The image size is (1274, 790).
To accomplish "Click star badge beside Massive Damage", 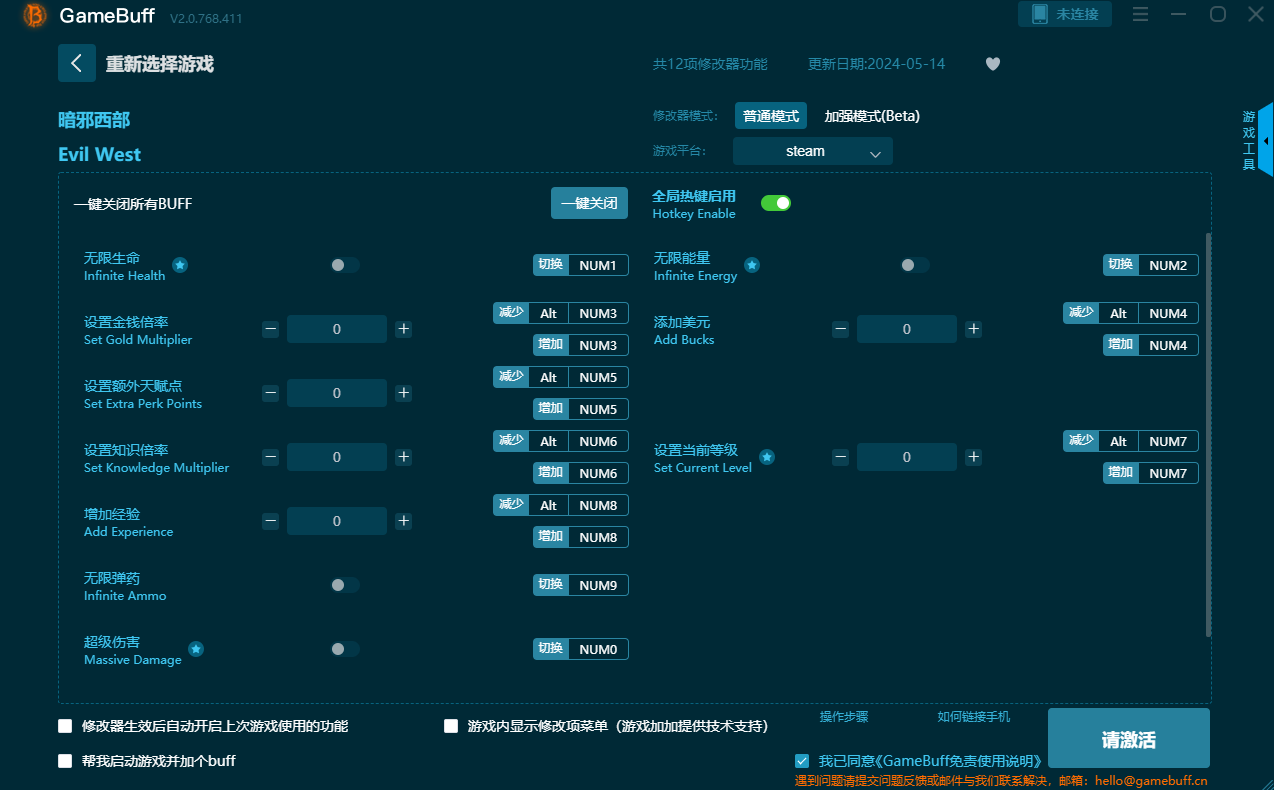I will pyautogui.click(x=196, y=649).
